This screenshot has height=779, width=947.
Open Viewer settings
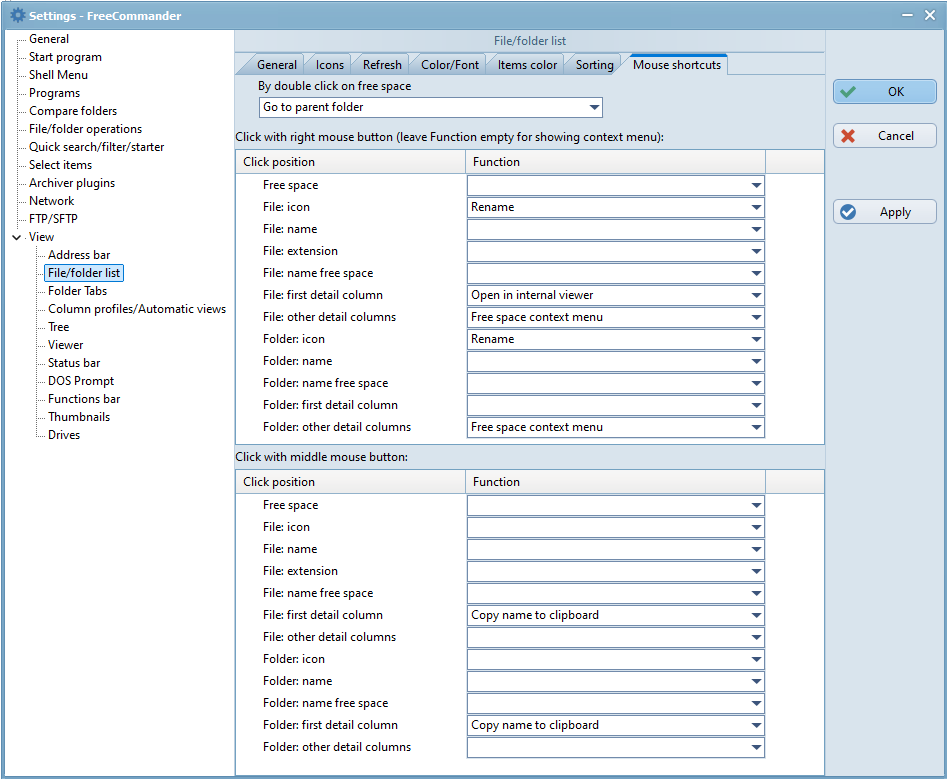66,345
